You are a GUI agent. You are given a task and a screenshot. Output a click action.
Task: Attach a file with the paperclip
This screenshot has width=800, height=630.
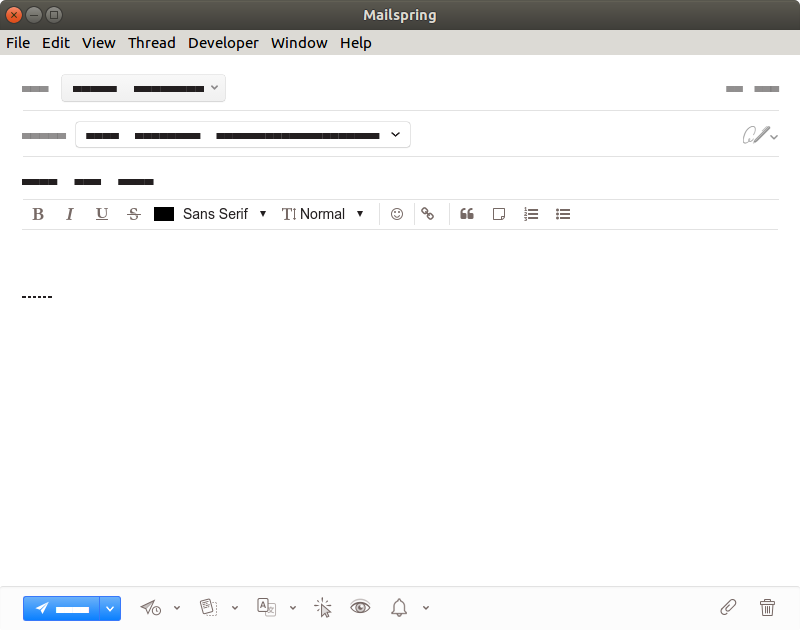pos(729,607)
